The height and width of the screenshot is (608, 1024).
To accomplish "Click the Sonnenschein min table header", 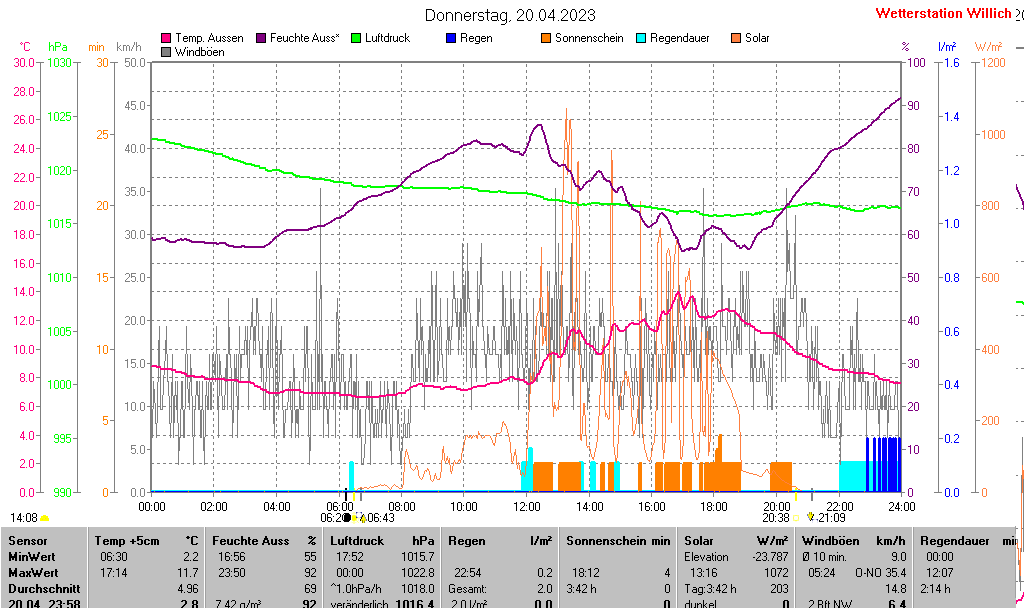I will click(x=618, y=541).
